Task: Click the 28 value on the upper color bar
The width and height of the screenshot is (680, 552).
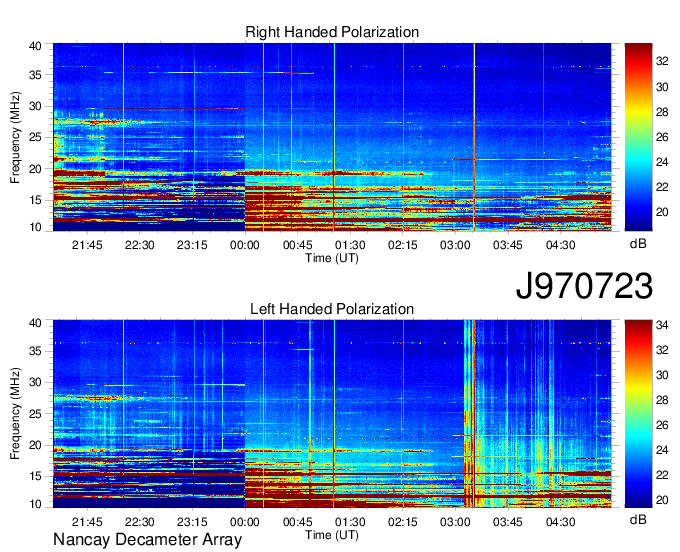Action: [662, 112]
